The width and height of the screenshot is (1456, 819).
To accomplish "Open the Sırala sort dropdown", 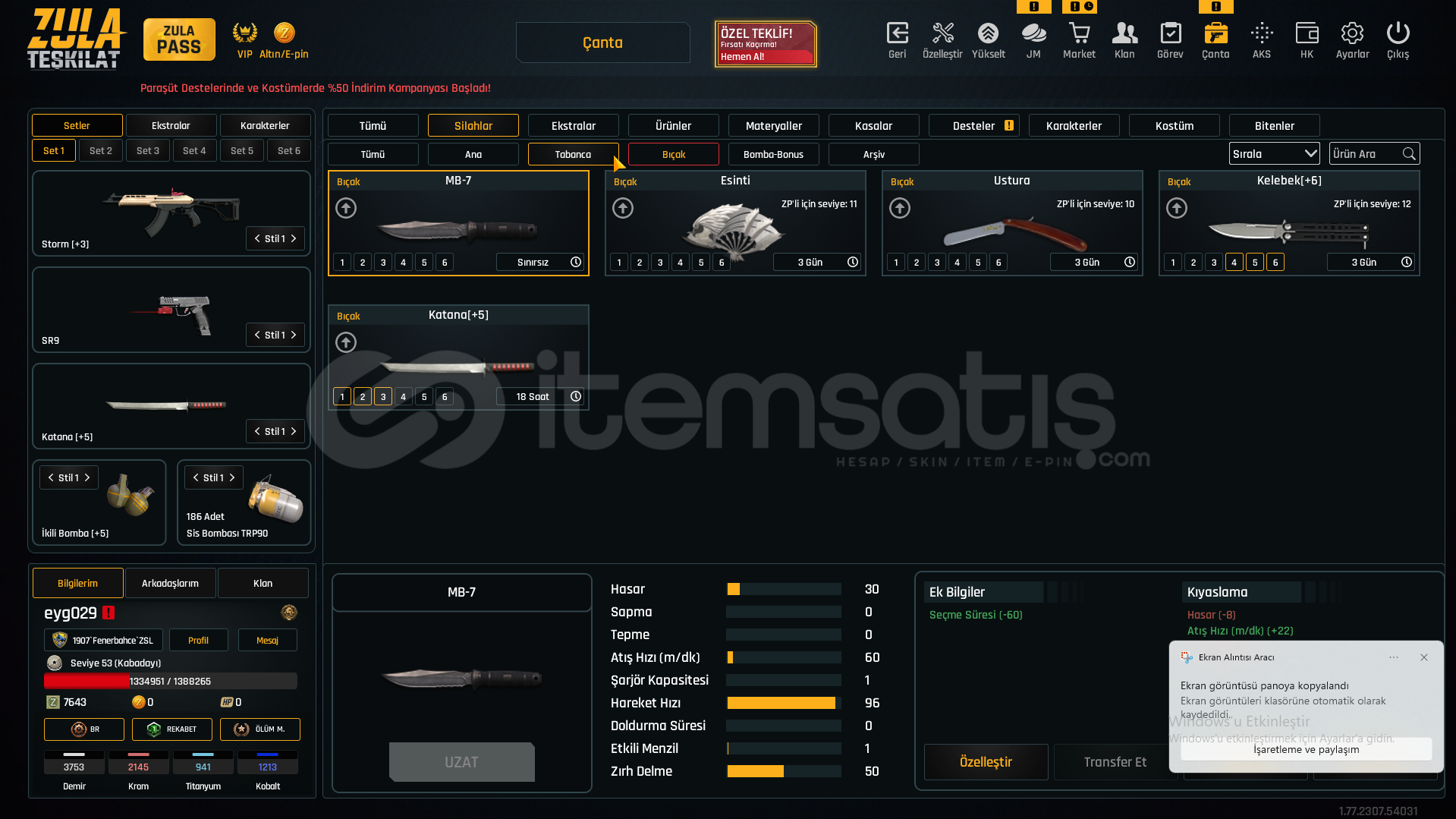I will 1275,154.
